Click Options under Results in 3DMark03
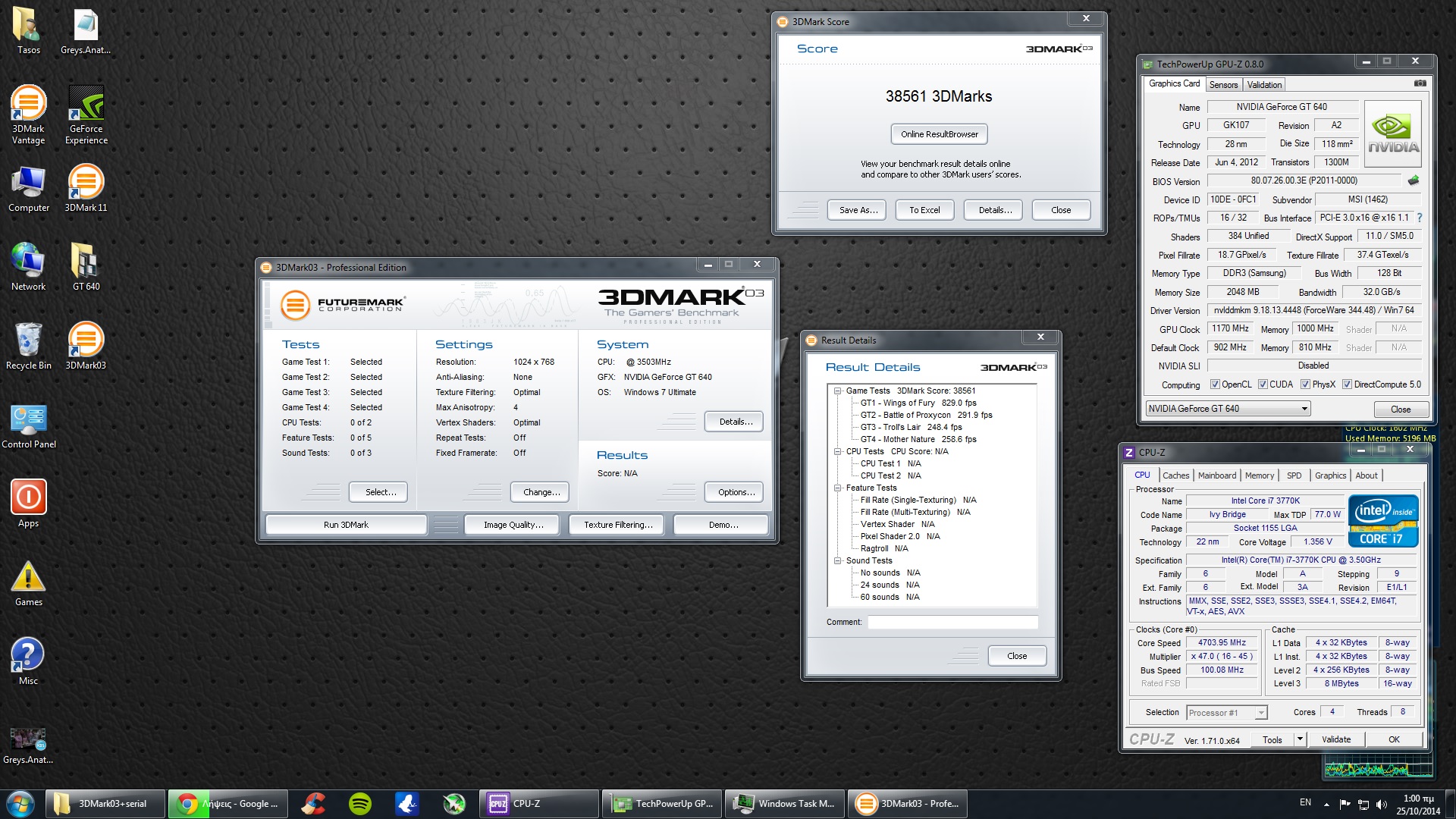This screenshot has width=1456, height=819. pyautogui.click(x=736, y=492)
